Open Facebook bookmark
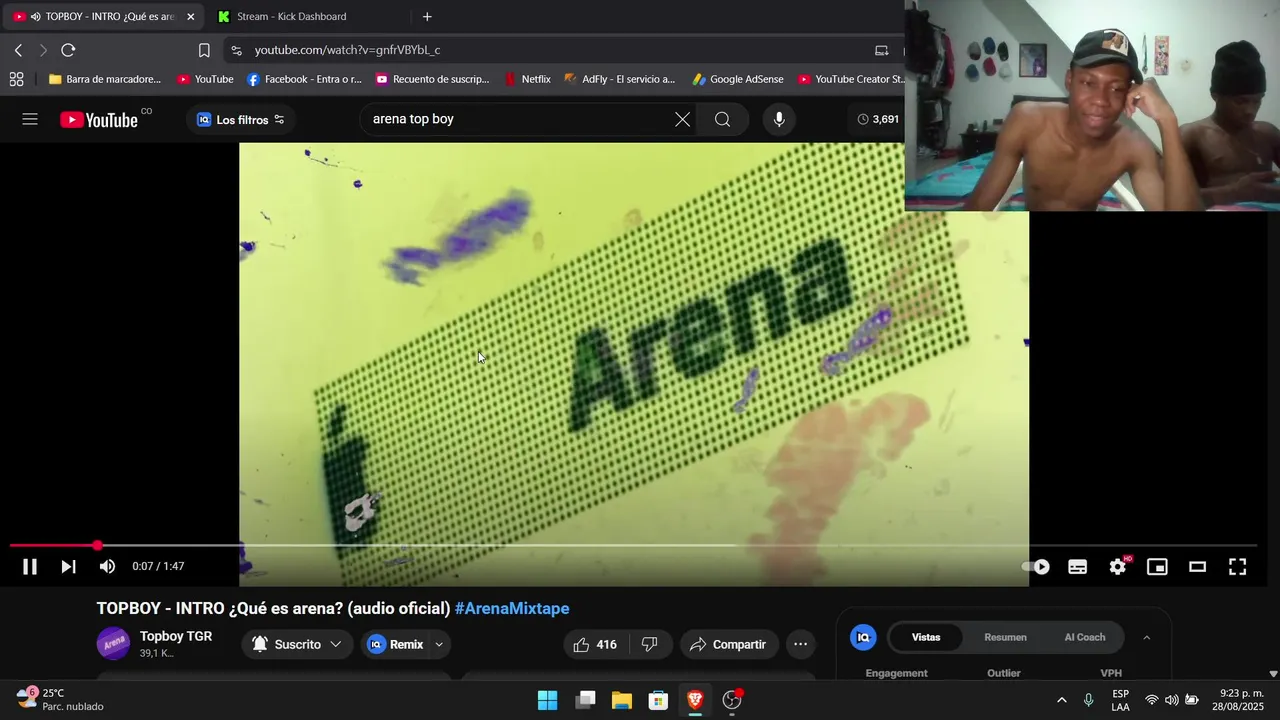This screenshot has height=720, width=1280. (304, 79)
